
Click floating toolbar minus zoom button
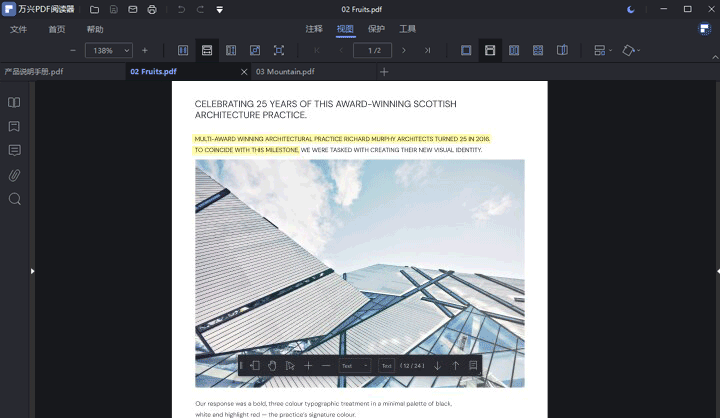[x=326, y=366]
